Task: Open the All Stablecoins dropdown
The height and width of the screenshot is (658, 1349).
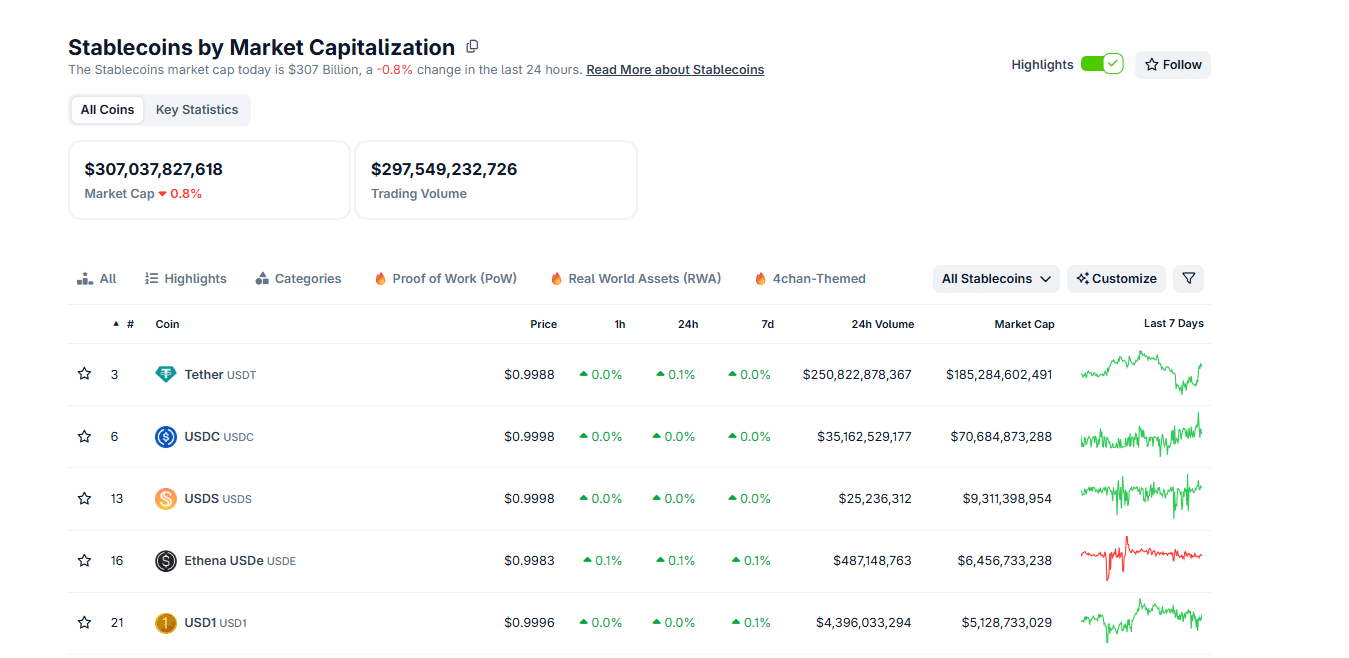Action: pyautogui.click(x=995, y=278)
